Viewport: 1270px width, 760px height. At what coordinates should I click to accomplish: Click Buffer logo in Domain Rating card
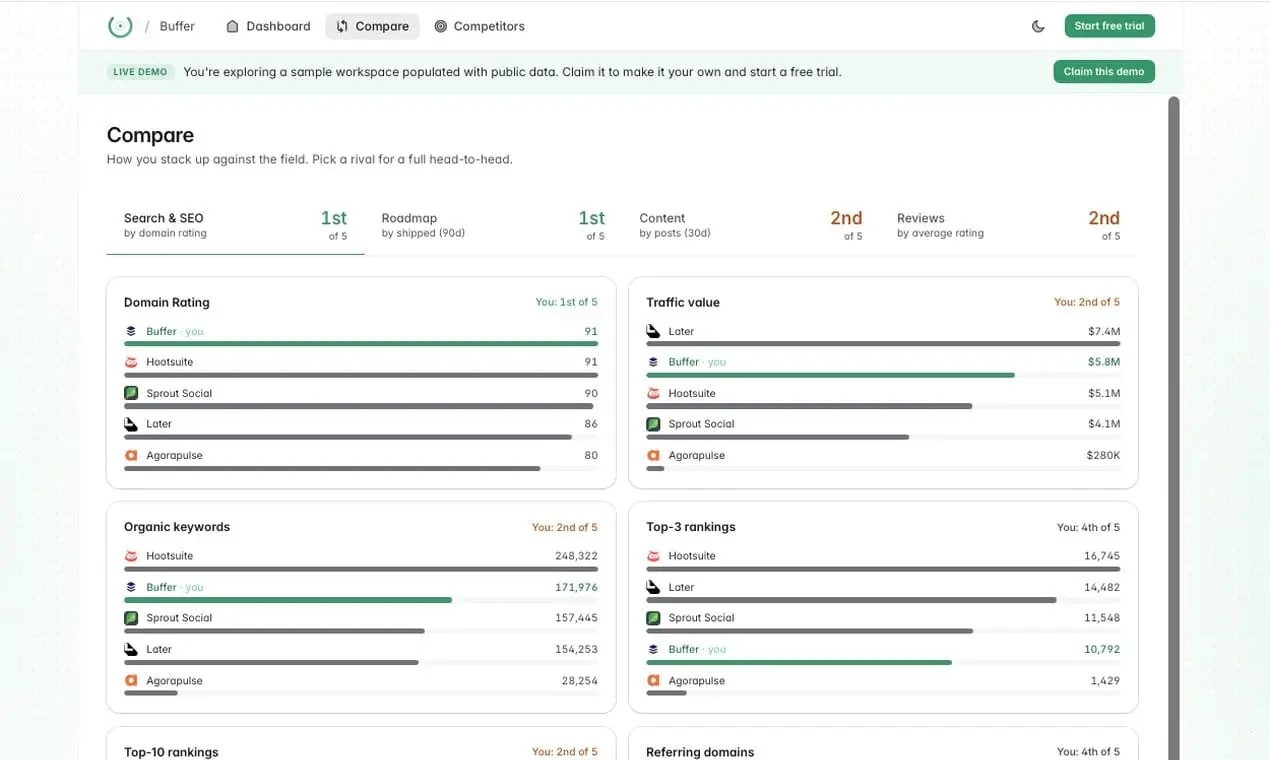tap(130, 331)
